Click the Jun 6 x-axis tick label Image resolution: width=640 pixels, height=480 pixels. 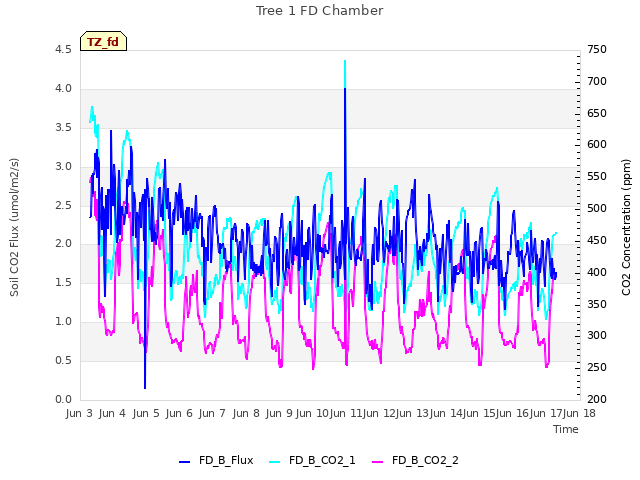179,413
